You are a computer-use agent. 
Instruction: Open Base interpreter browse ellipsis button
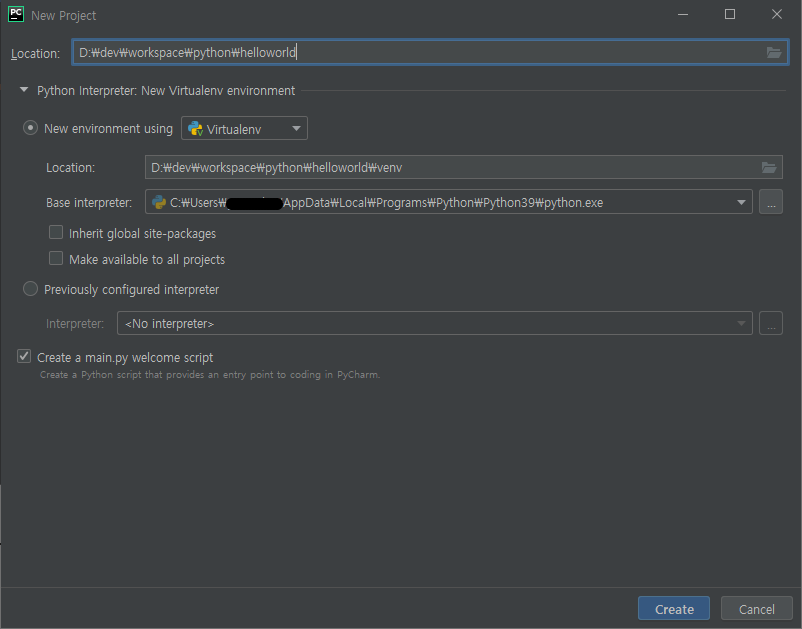point(771,203)
